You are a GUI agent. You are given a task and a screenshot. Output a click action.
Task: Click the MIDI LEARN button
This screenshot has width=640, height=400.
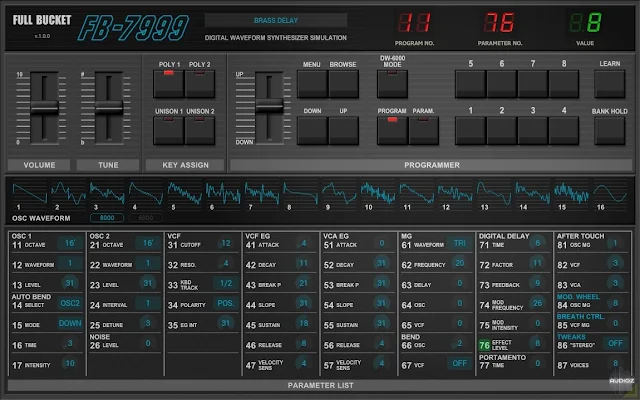click(610, 84)
